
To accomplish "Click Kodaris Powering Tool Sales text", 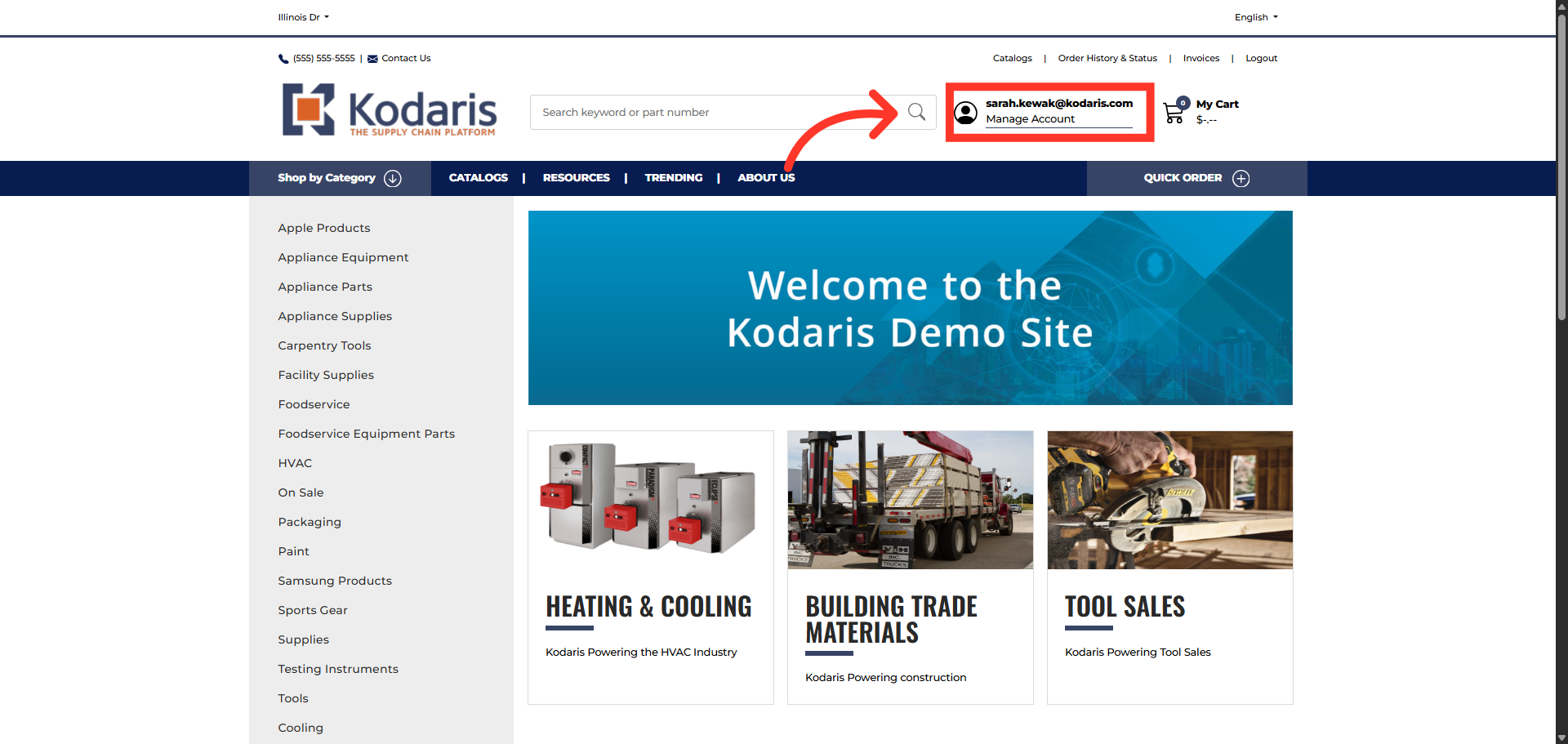I will click(1138, 653).
